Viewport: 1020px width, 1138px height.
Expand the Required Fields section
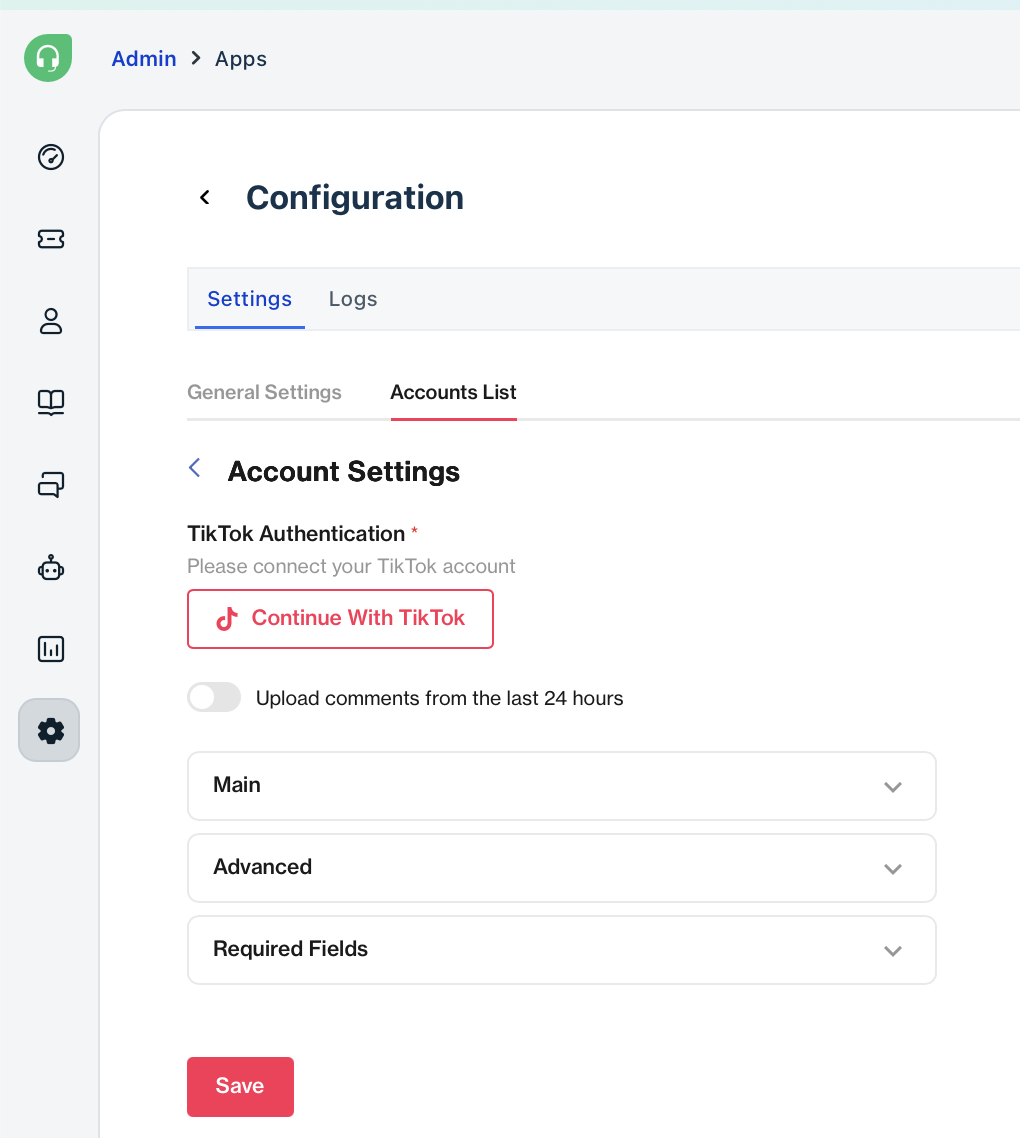(562, 950)
